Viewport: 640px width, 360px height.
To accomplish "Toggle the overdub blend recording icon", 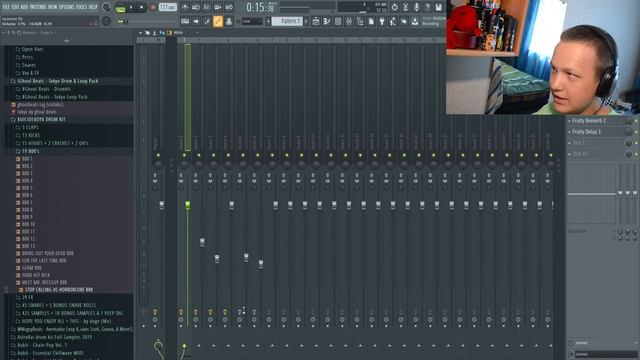I will (x=218, y=7).
